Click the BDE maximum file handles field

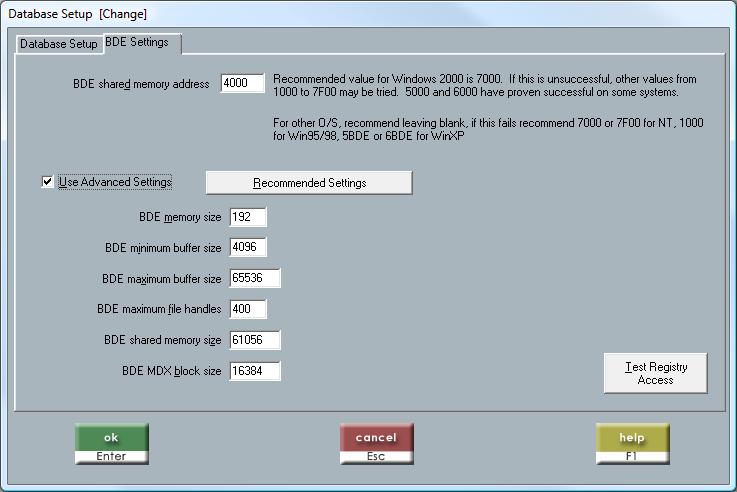tap(248, 309)
